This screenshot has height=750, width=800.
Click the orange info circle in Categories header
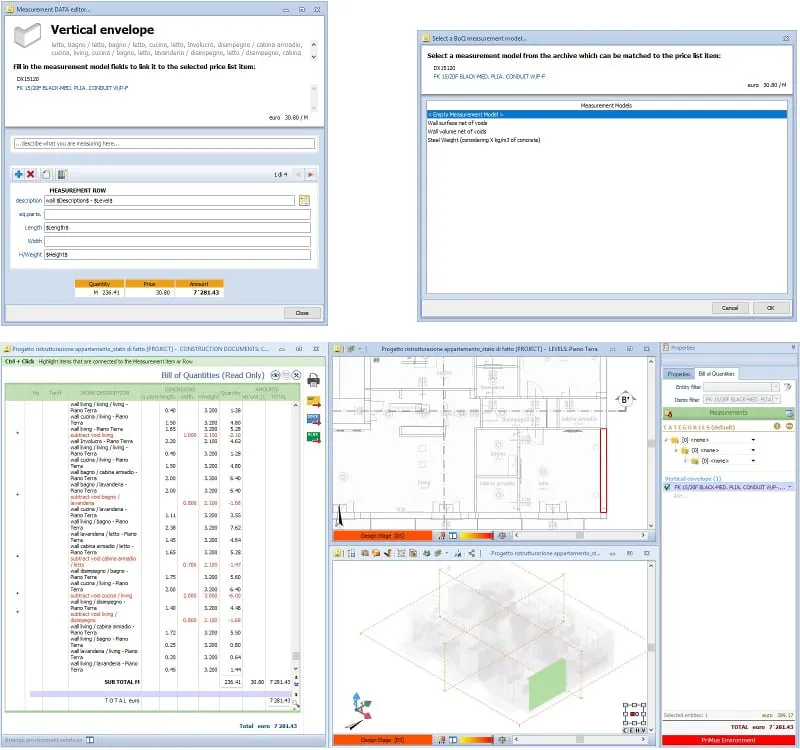pyautogui.click(x=777, y=426)
